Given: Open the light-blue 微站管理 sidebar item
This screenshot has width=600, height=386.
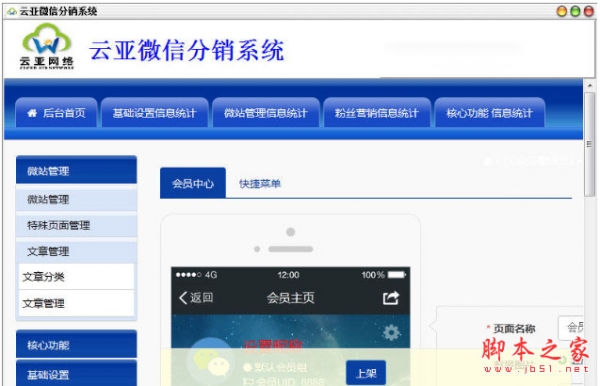Looking at the screenshot, I should pos(77,199).
